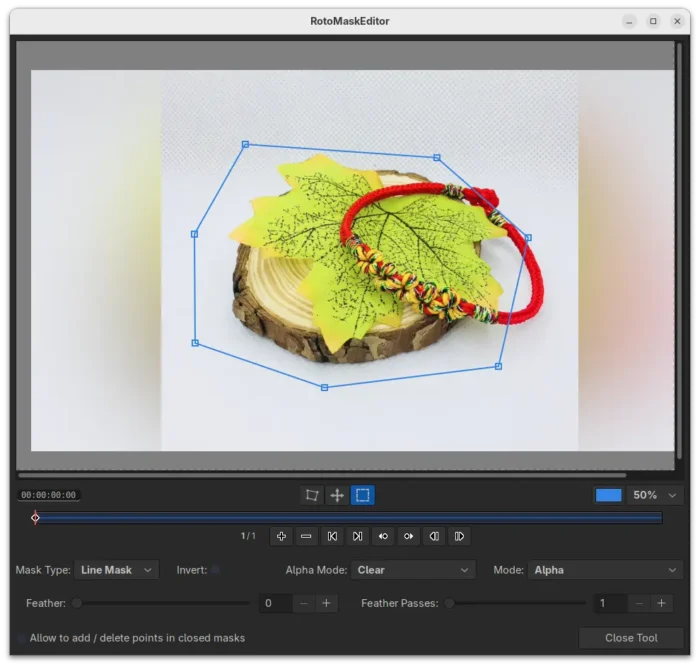The image size is (700, 667).
Task: Jump to the last keyframe
Action: pos(357,536)
